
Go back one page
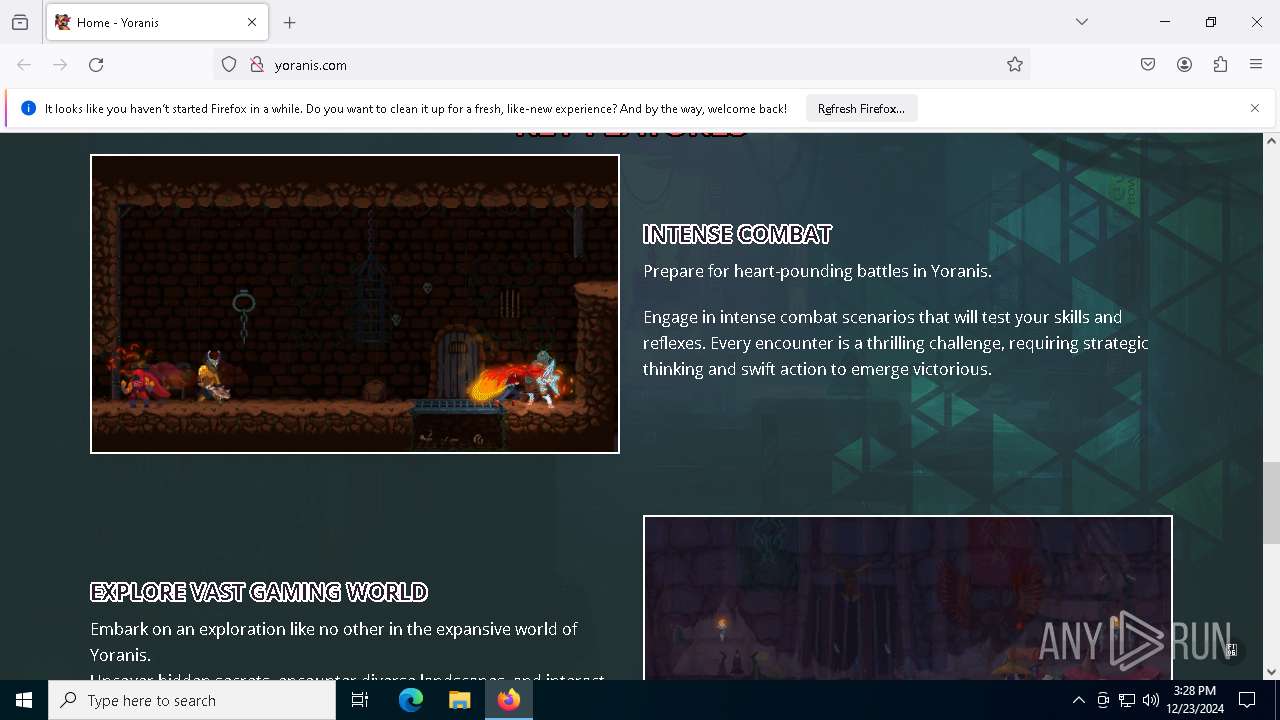(24, 65)
